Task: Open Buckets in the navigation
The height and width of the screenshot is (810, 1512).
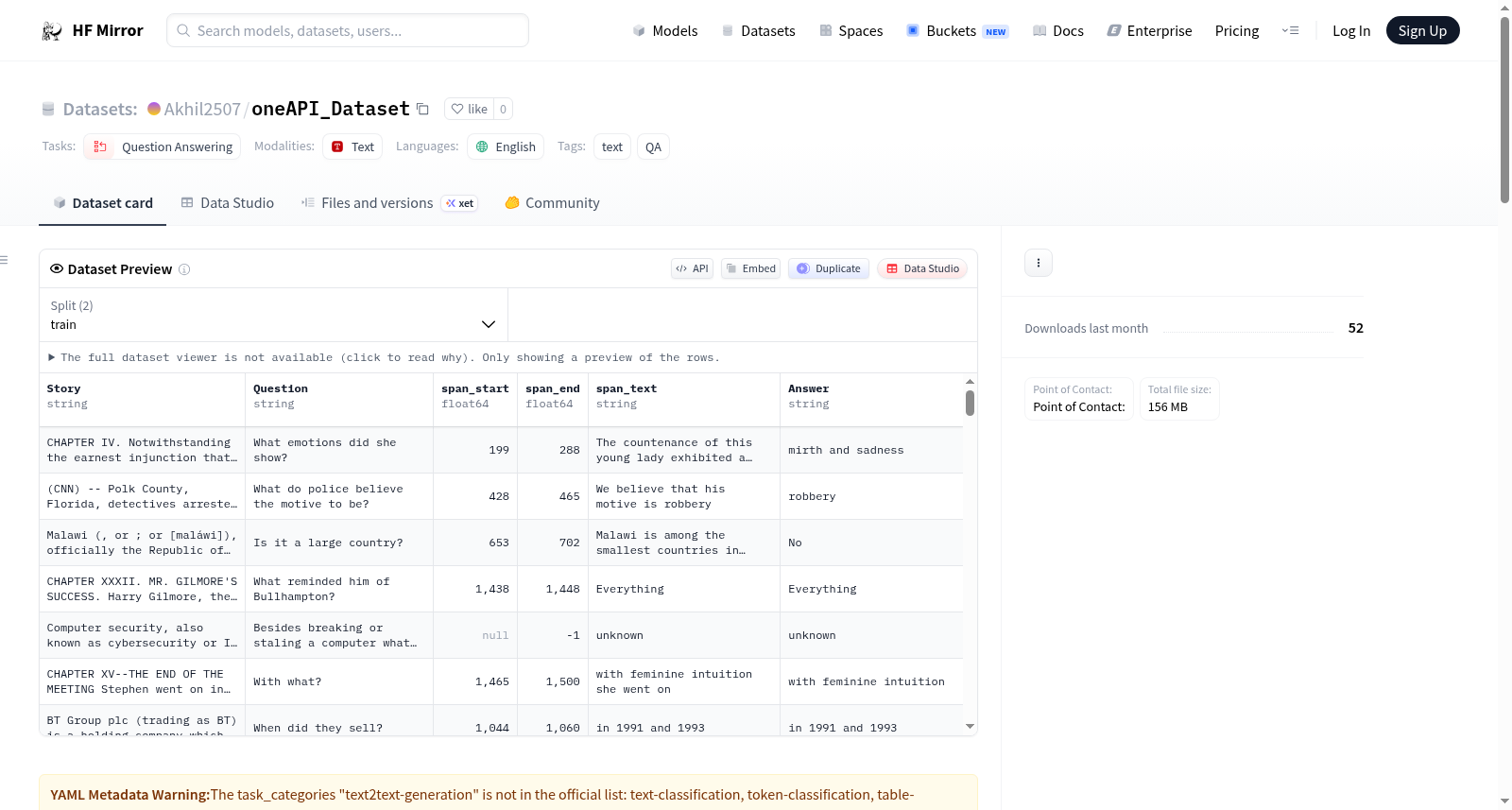Action: point(957,31)
